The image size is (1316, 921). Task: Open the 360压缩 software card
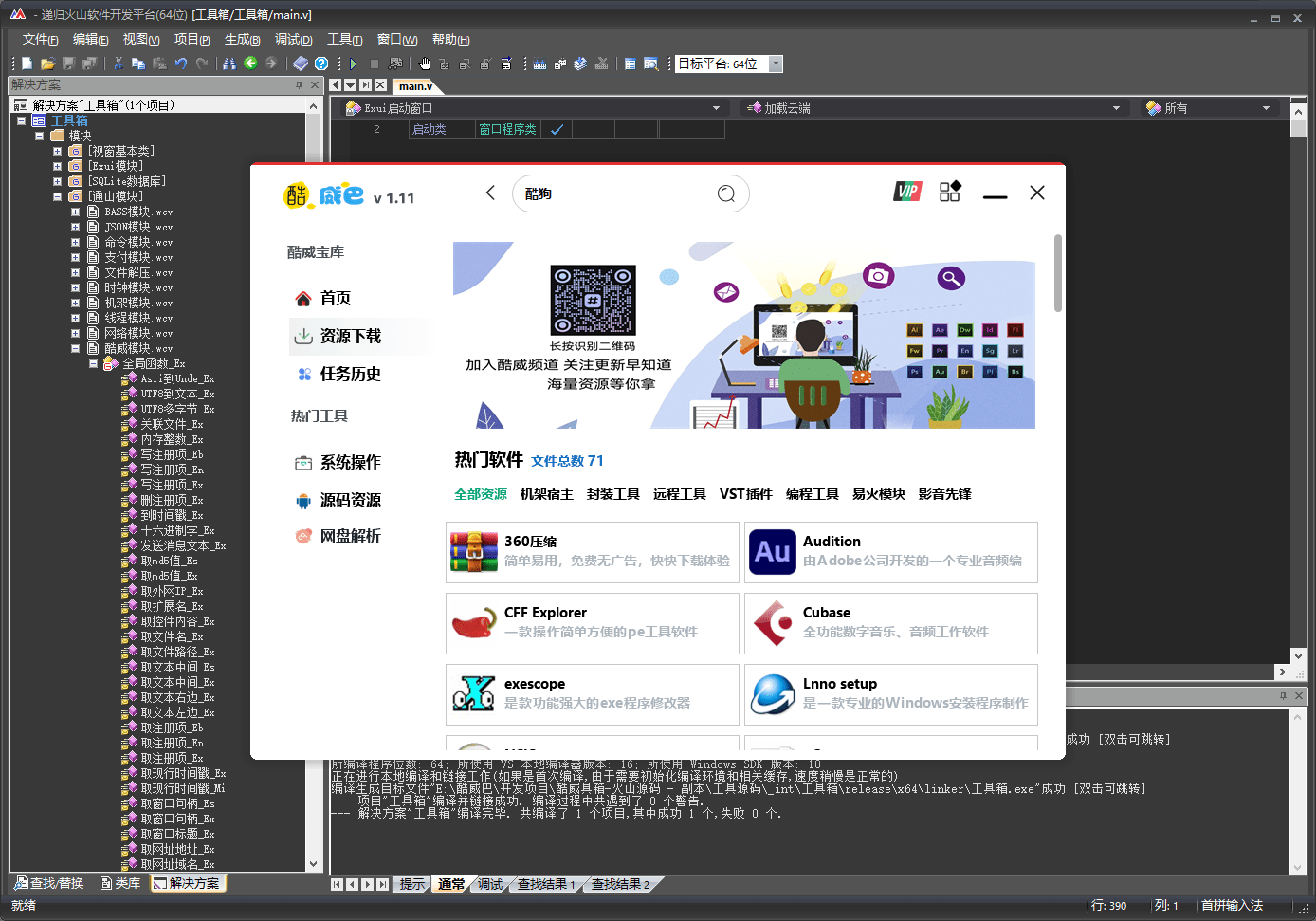(593, 552)
